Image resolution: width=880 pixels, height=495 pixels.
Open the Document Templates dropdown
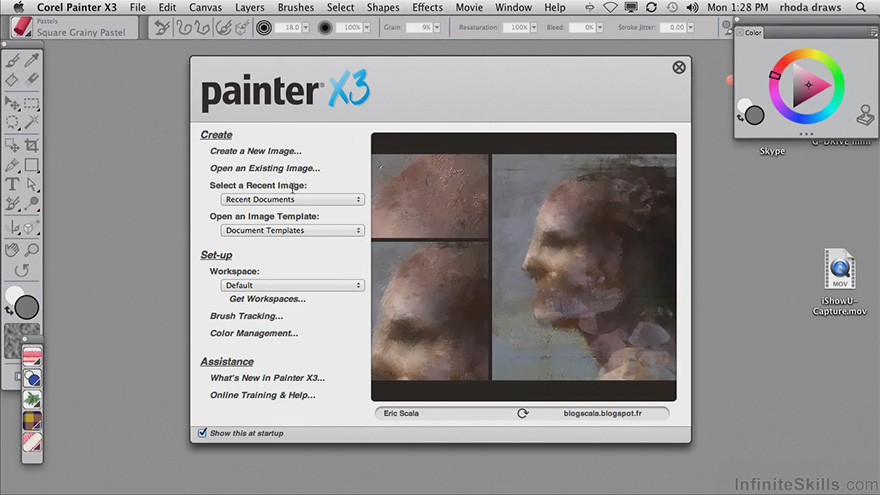(292, 230)
